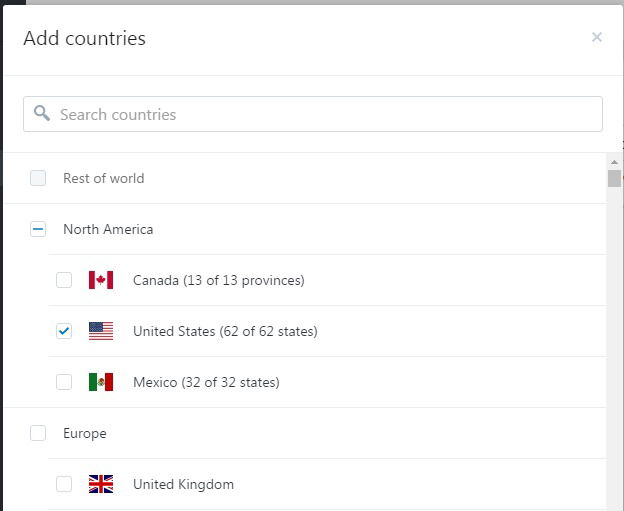Click the magnifying glass search icon
Image resolution: width=624 pixels, height=511 pixels.
[42, 113]
